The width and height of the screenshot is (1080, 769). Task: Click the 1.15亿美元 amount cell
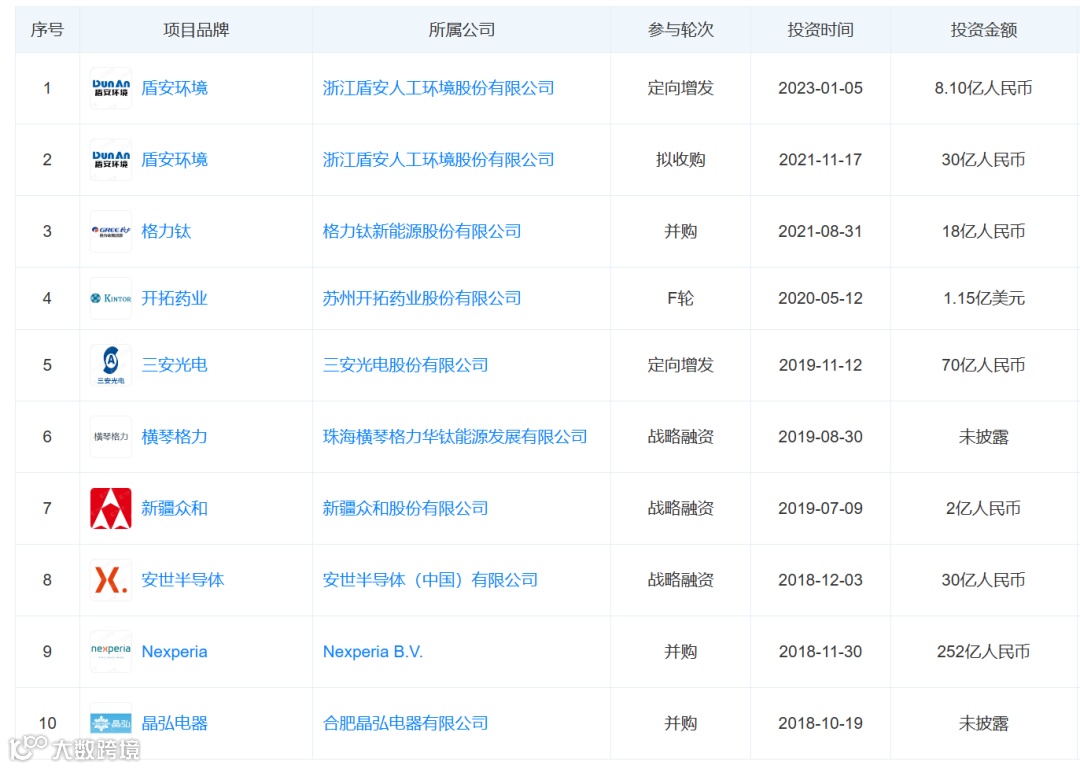pyautogui.click(x=984, y=298)
